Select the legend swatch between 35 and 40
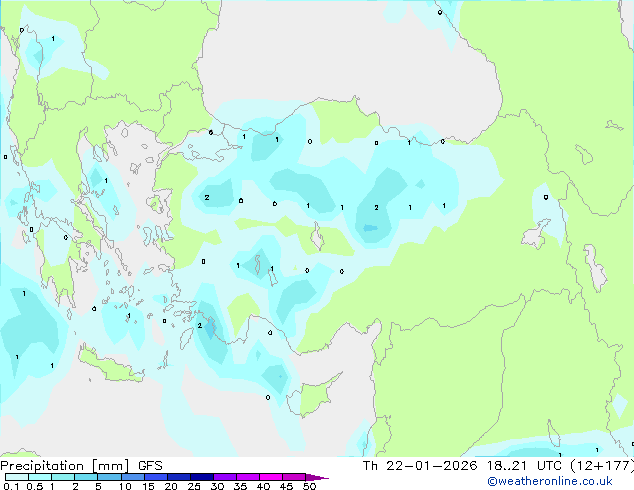 pos(248,477)
